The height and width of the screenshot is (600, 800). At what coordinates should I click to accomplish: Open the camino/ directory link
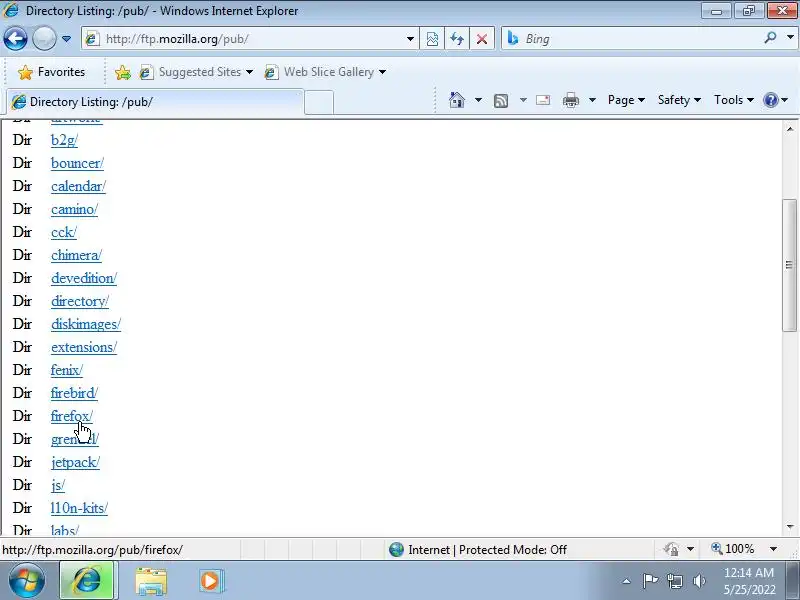(x=74, y=209)
